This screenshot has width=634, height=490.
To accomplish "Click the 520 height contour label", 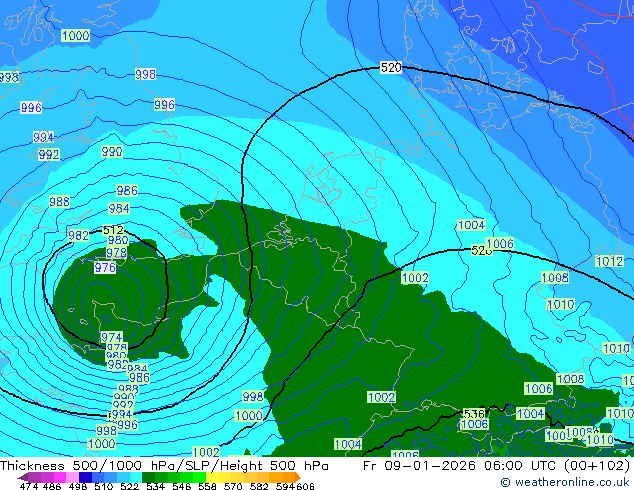I will 391,68.
